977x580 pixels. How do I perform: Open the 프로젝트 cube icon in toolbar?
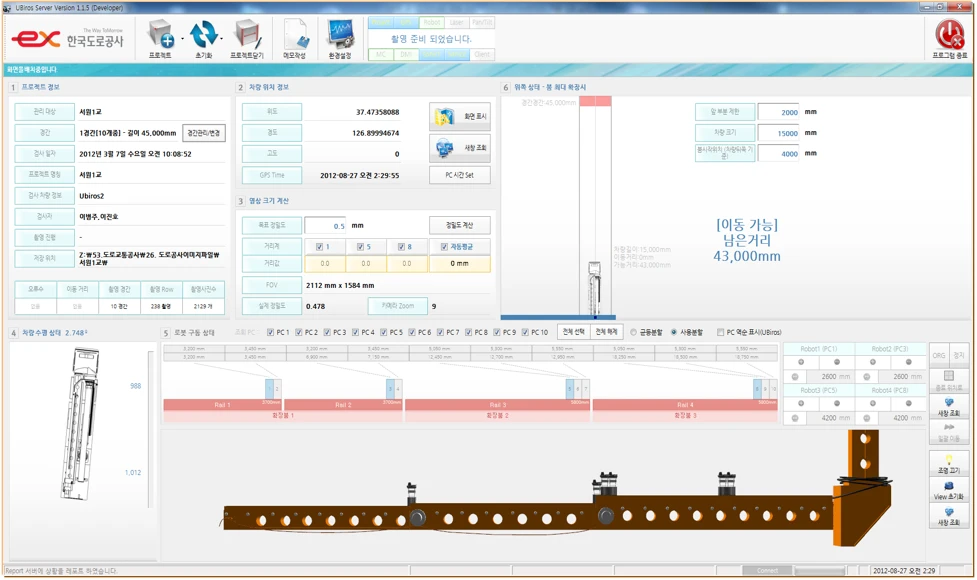point(161,34)
